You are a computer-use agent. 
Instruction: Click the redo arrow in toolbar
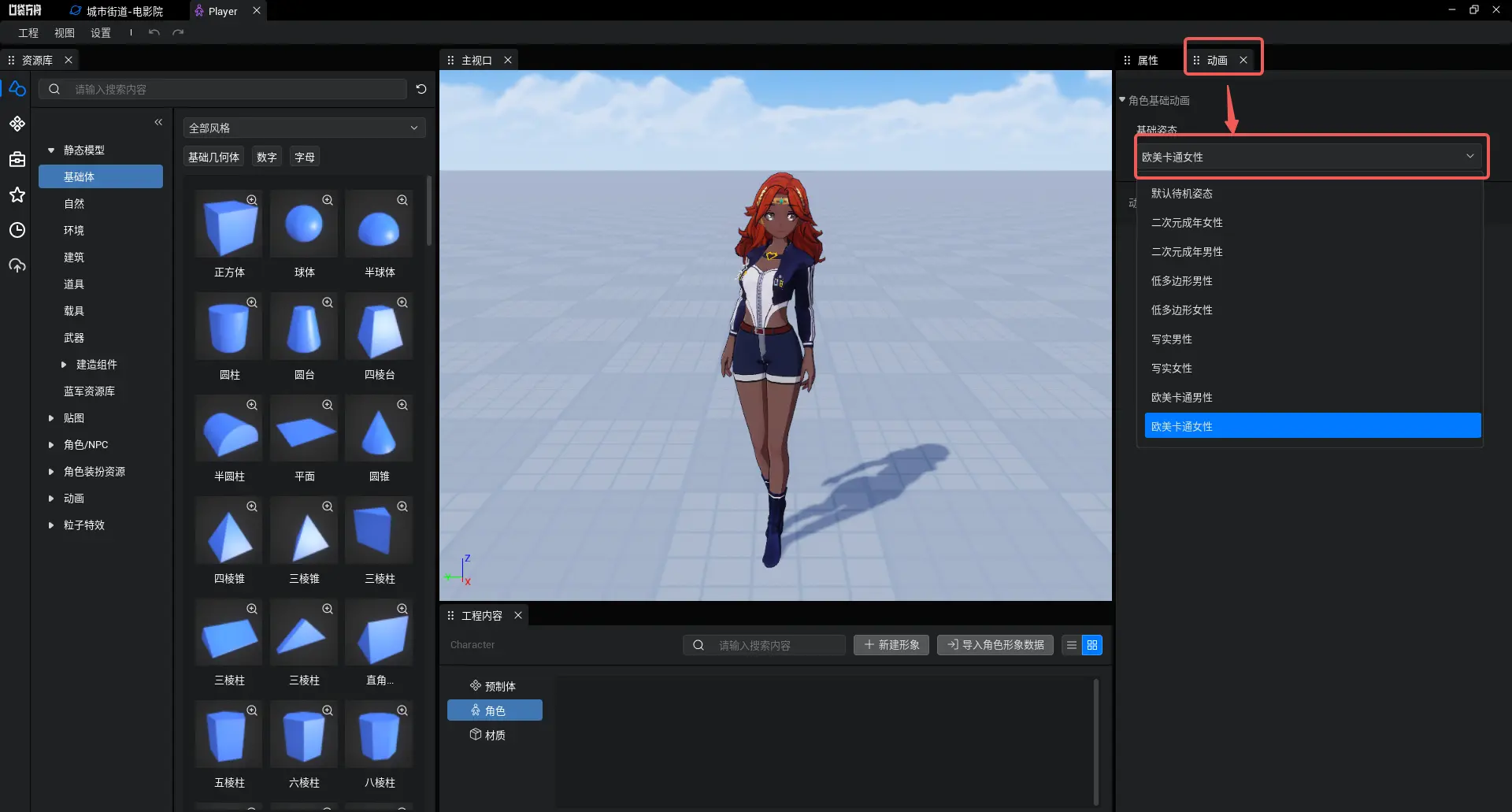178,32
